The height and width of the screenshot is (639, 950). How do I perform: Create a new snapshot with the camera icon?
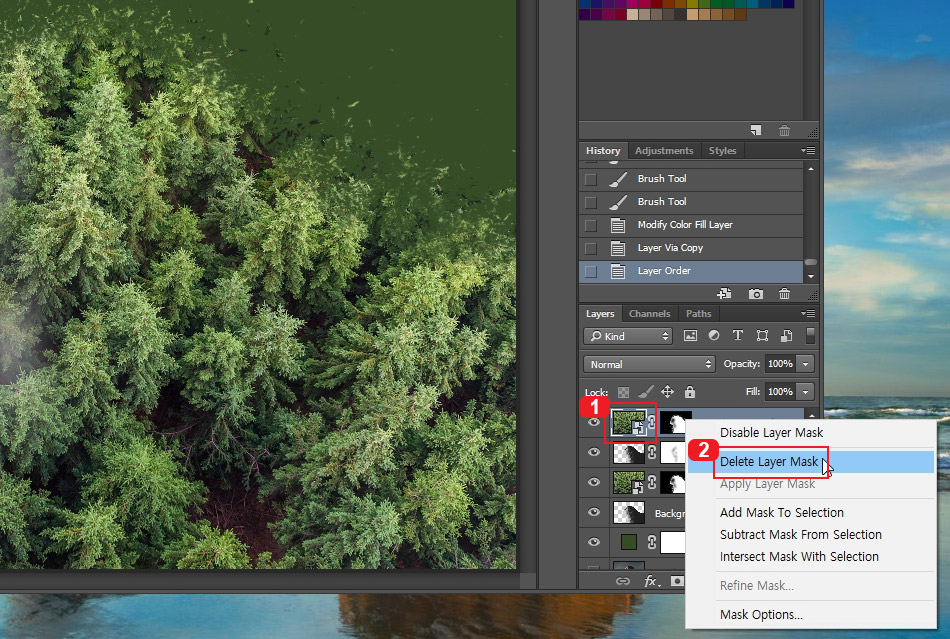[x=756, y=294]
